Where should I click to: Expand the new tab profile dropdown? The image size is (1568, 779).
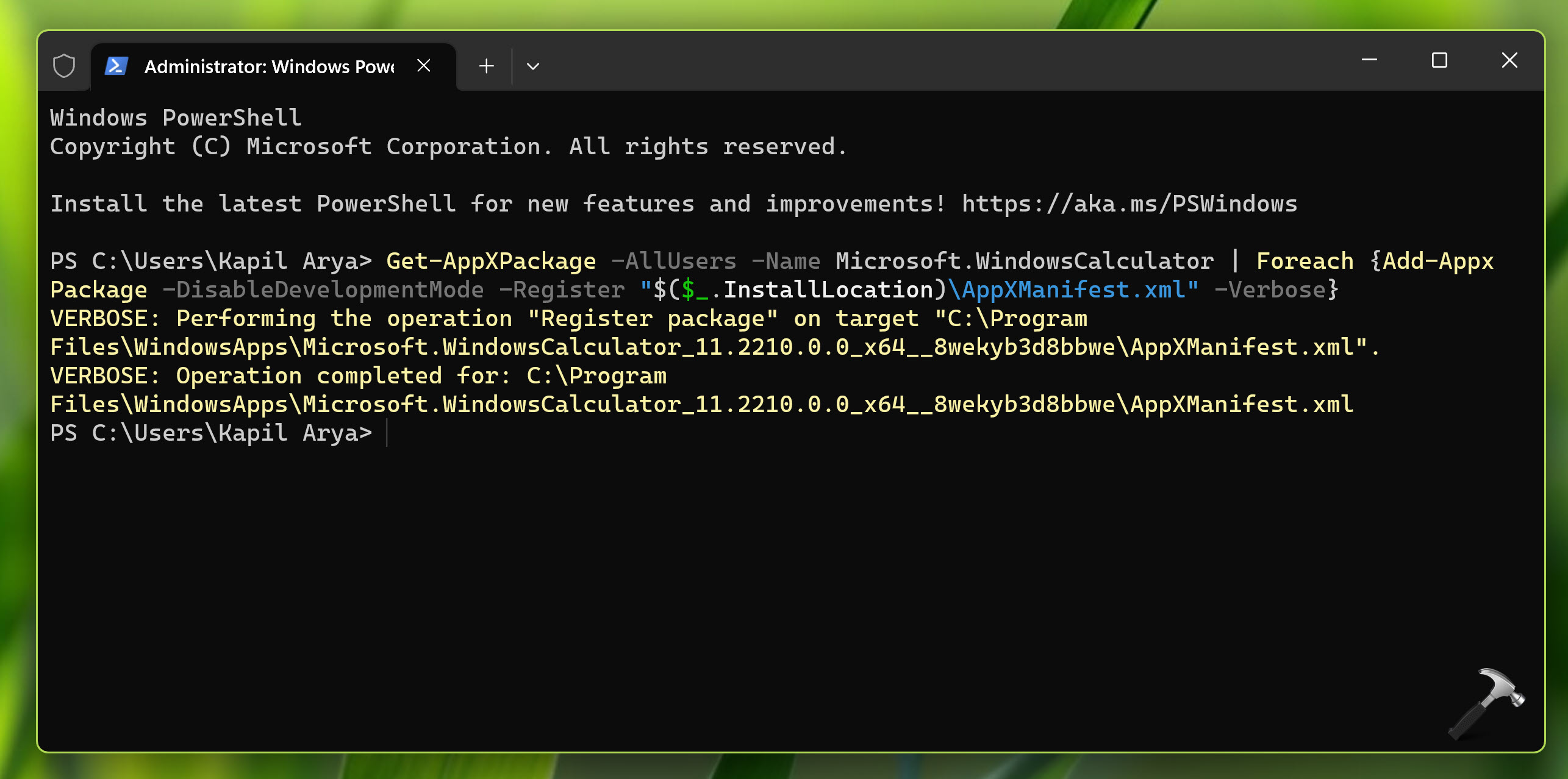pyautogui.click(x=532, y=66)
